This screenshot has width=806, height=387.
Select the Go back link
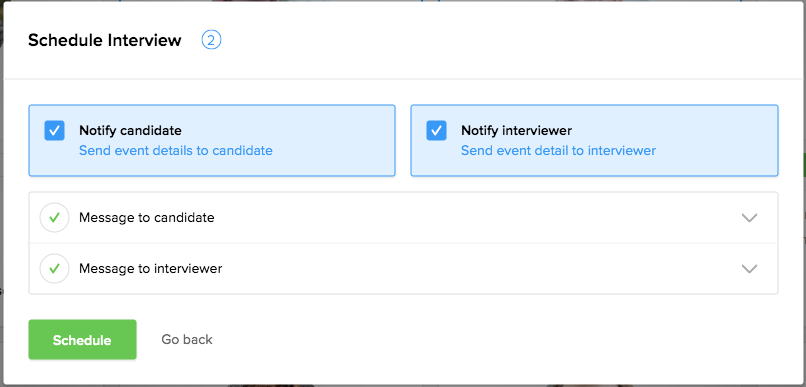pyautogui.click(x=187, y=339)
